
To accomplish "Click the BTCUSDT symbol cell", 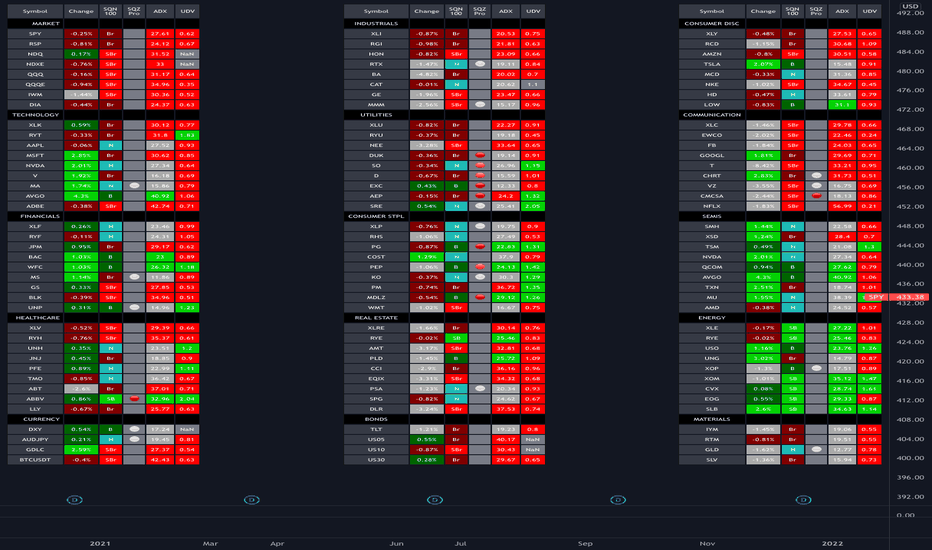I will coord(35,459).
